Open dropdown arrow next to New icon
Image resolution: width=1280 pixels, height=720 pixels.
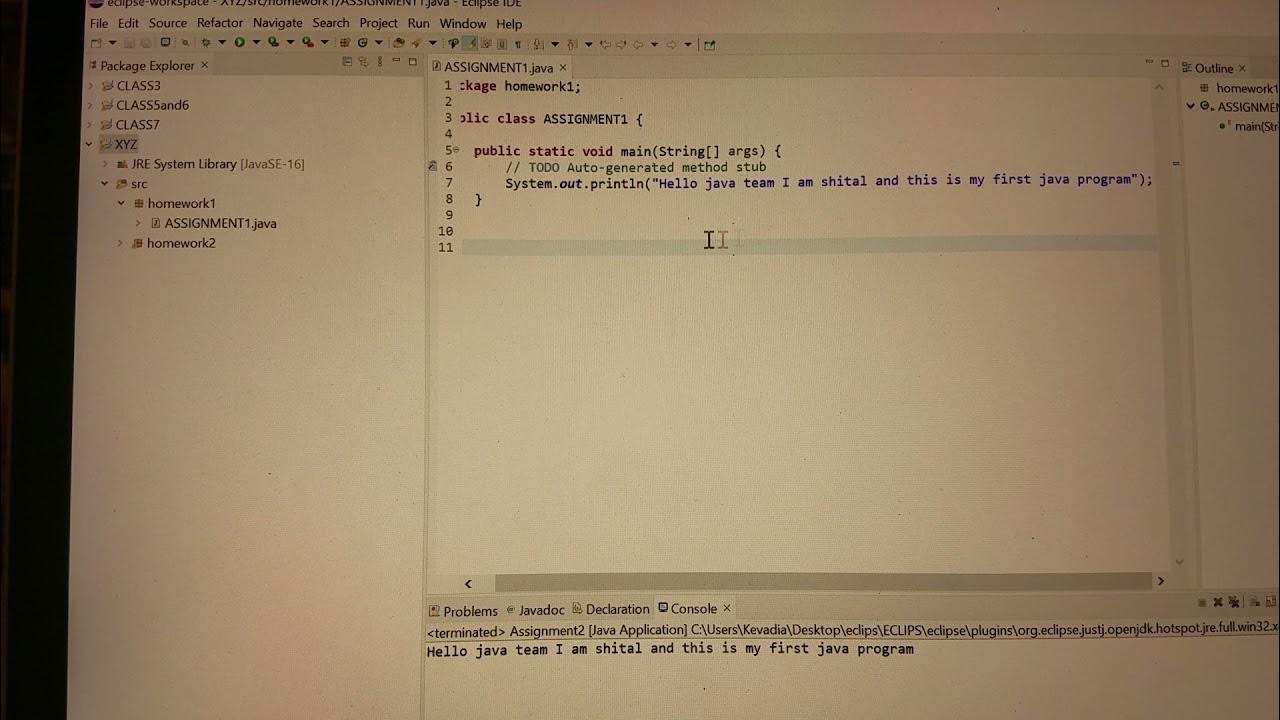pyautogui.click(x=112, y=43)
